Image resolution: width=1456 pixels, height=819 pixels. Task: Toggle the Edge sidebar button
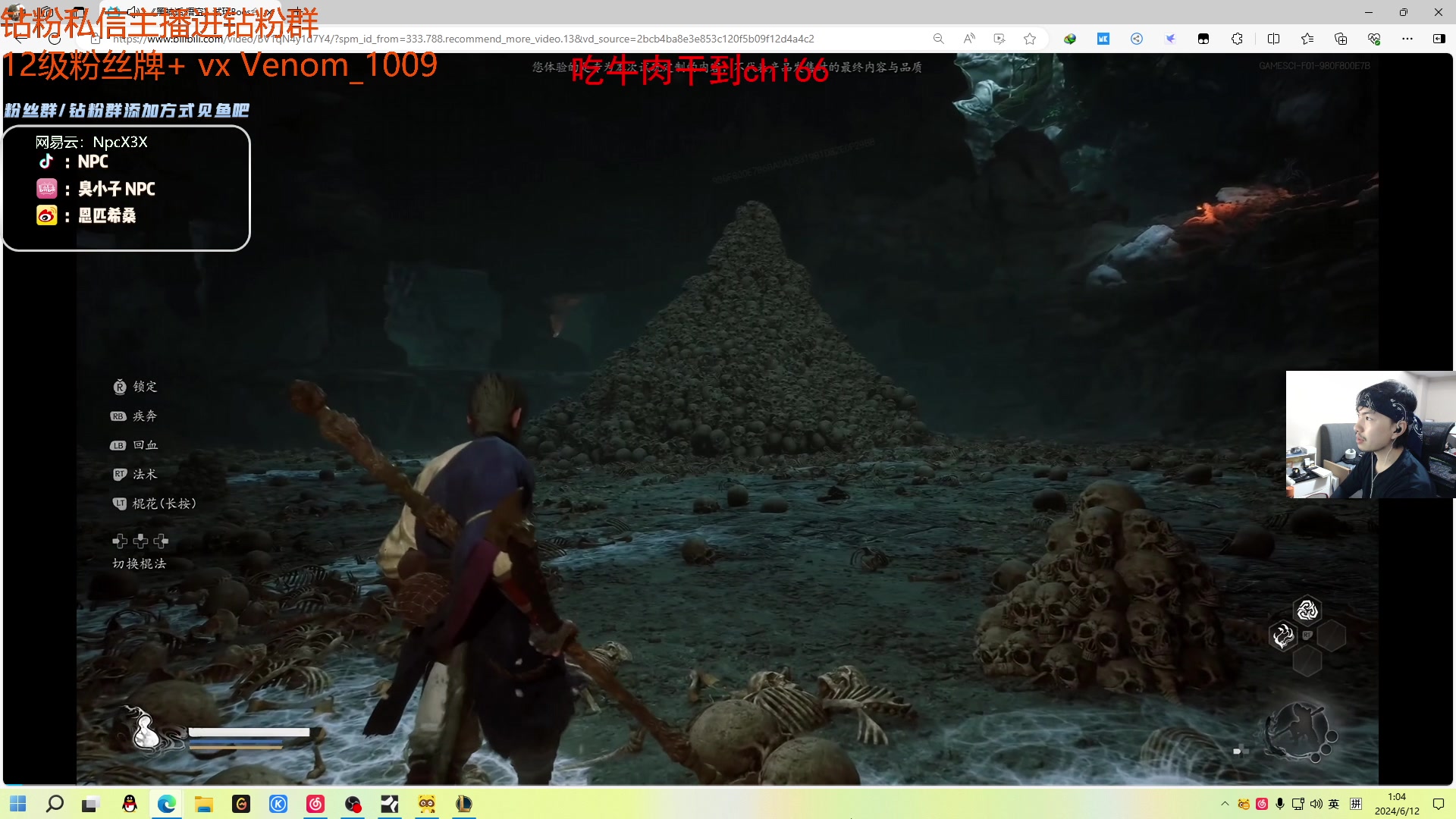1439,39
